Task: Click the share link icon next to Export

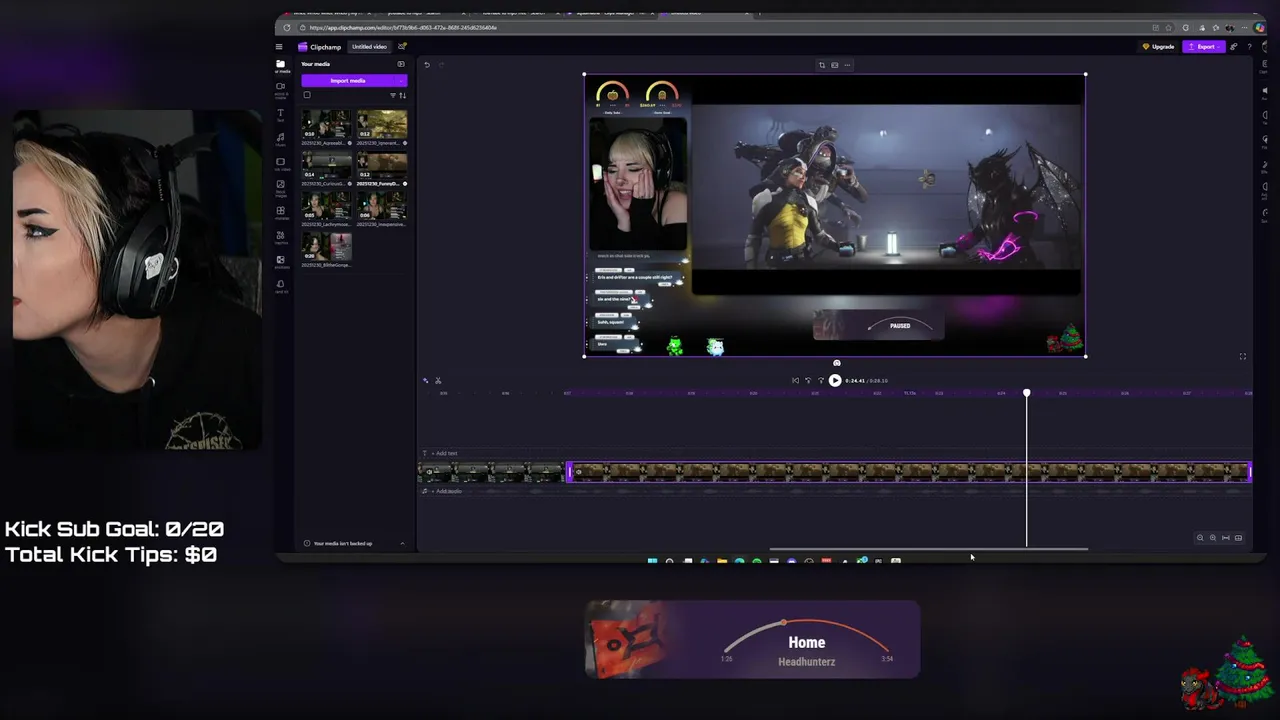Action: click(1234, 47)
